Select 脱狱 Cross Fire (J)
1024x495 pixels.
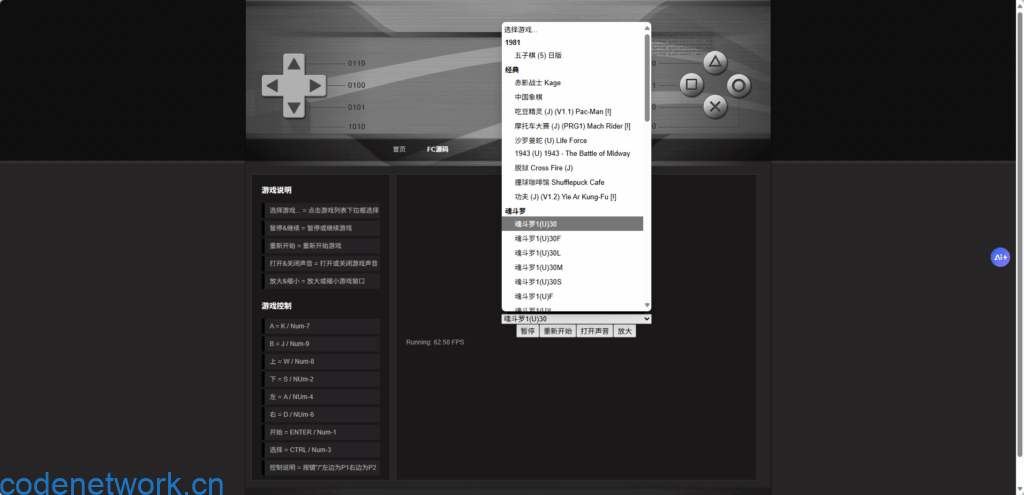[x=573, y=168]
